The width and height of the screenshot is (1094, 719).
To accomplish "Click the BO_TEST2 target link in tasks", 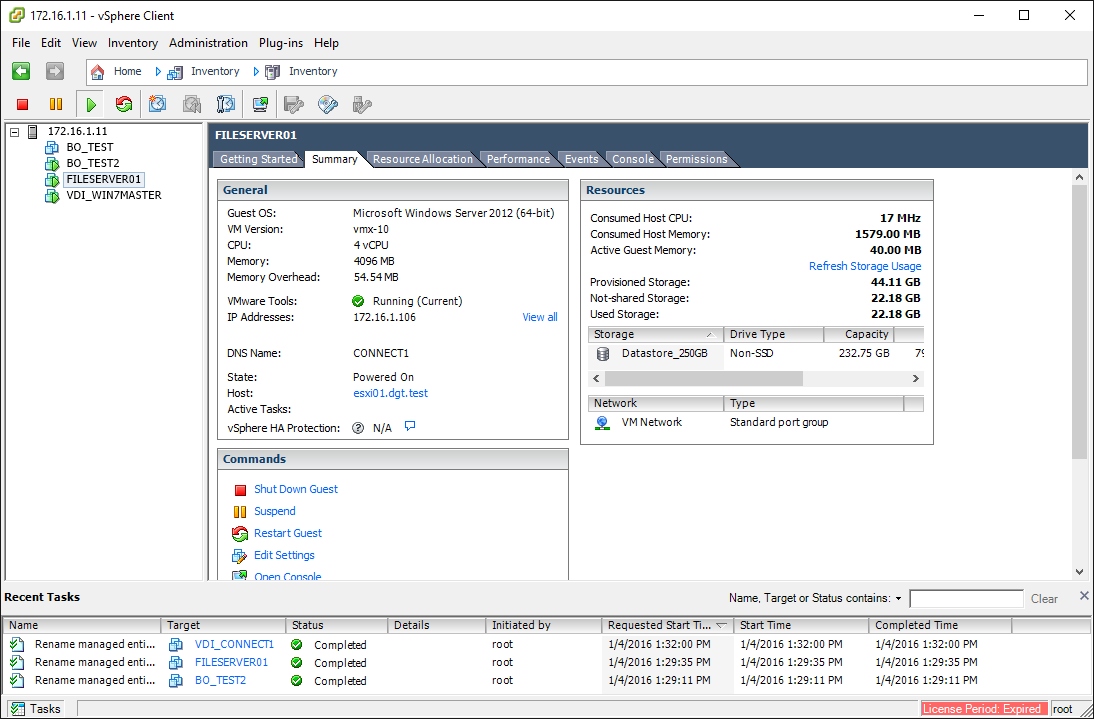I will coord(220,680).
